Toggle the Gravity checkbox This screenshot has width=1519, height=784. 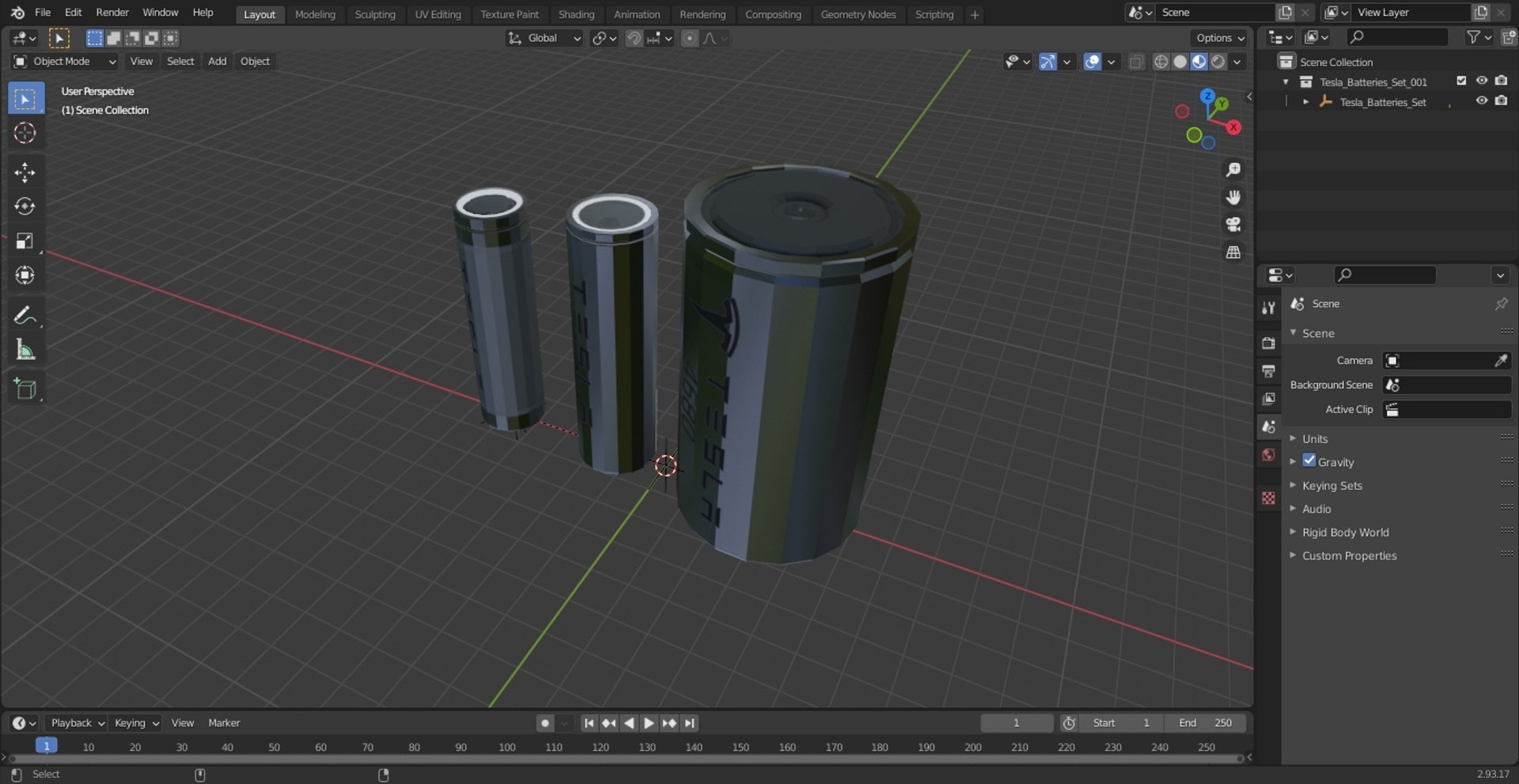1309,461
